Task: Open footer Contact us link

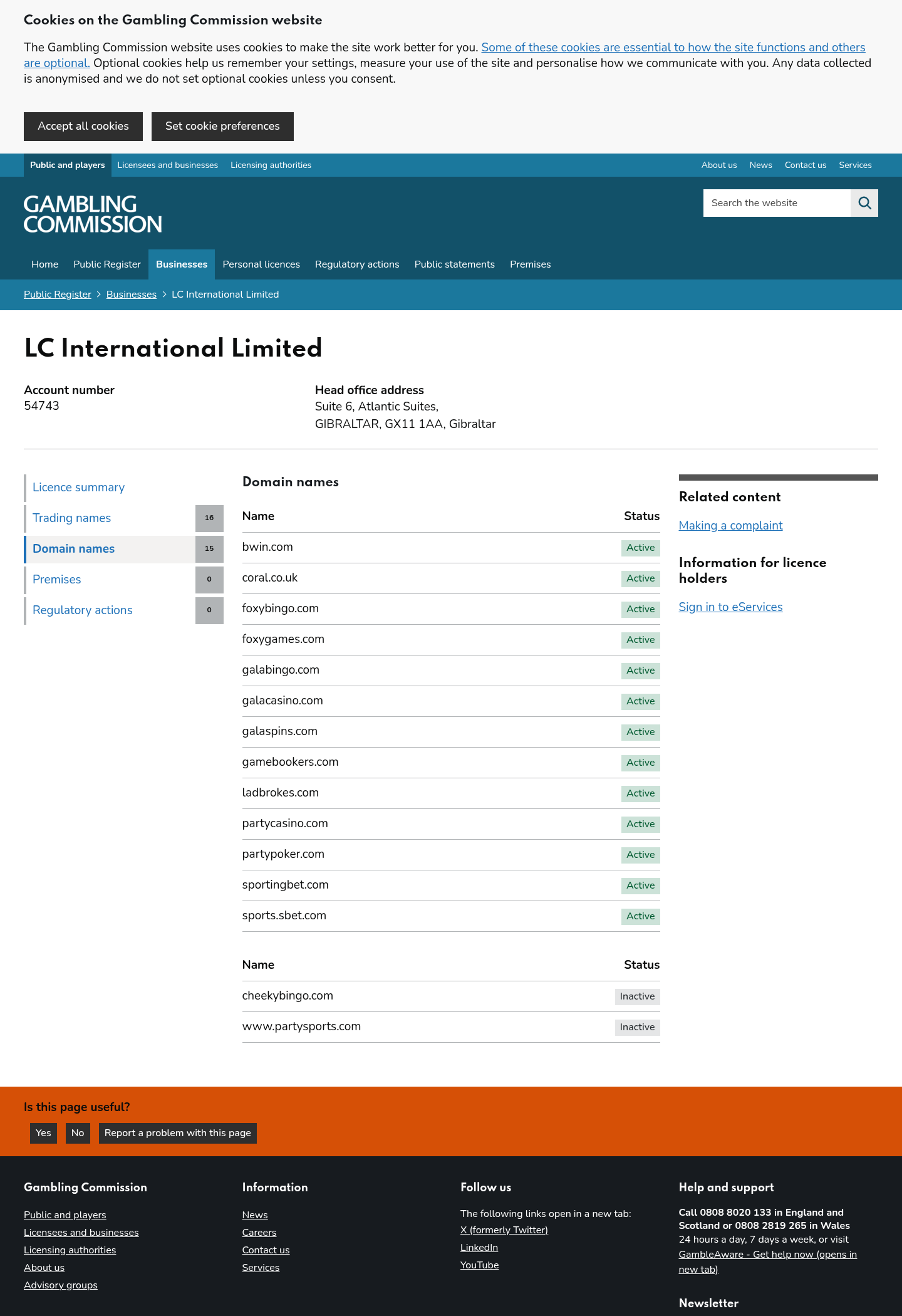Action: pos(266,1250)
